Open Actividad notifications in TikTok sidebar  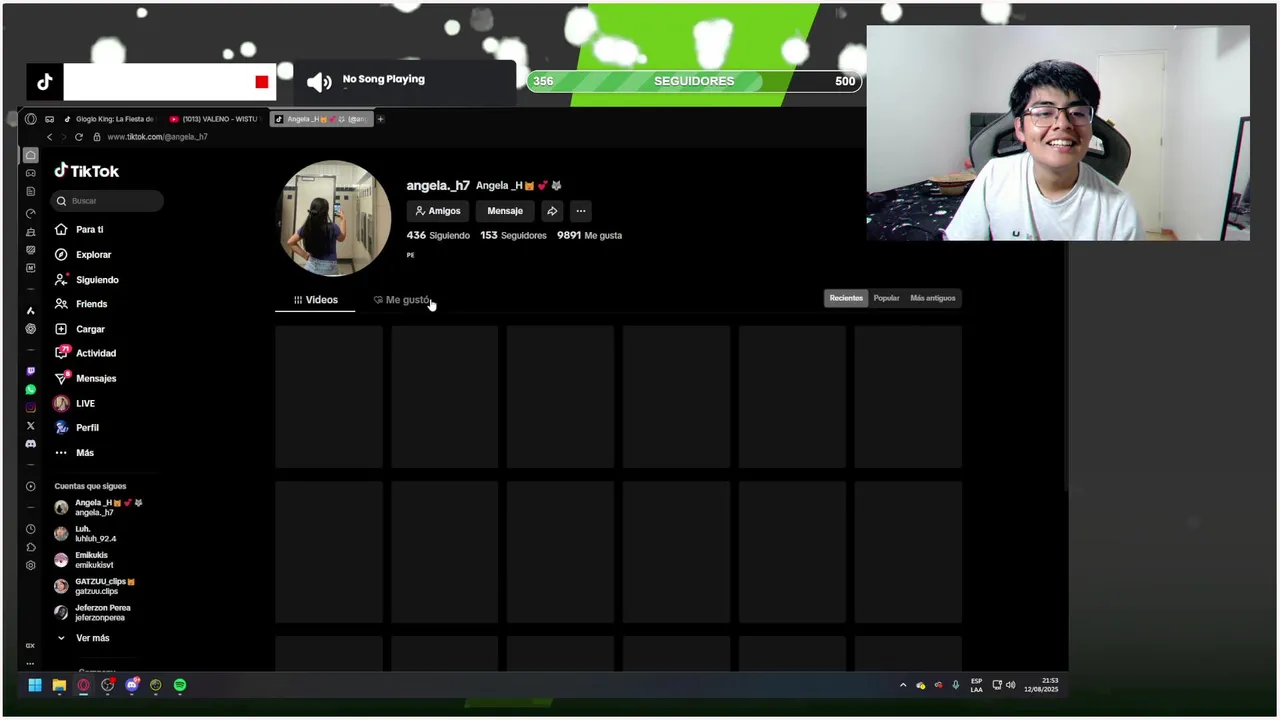click(86, 353)
